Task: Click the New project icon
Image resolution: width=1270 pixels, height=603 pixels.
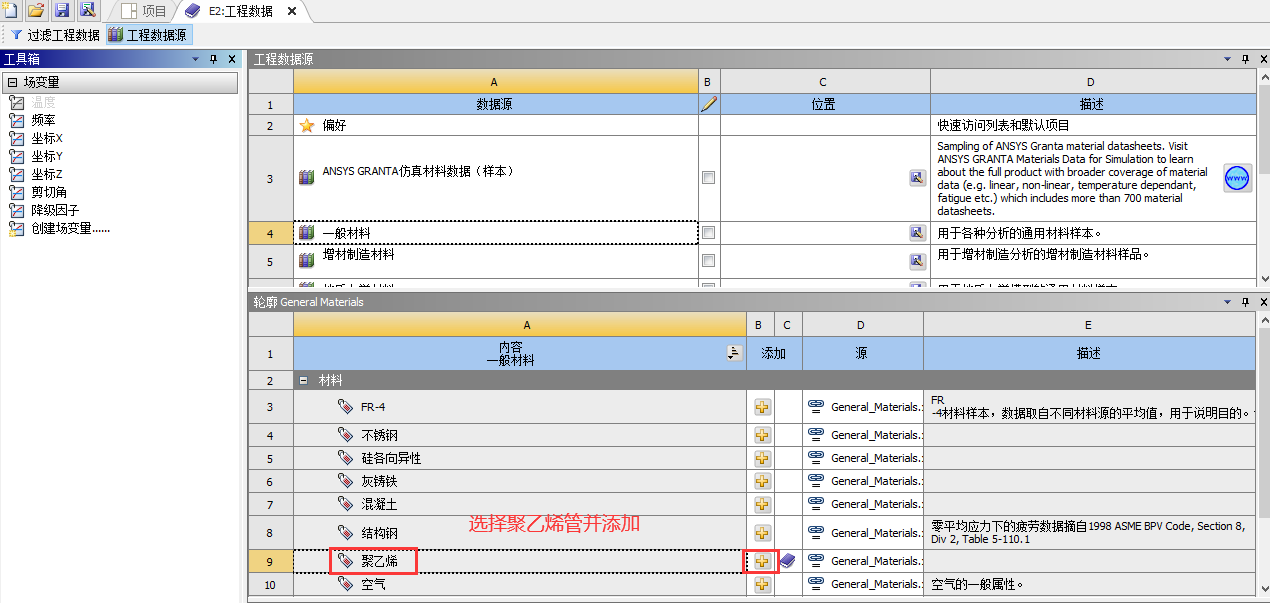Action: coord(10,11)
